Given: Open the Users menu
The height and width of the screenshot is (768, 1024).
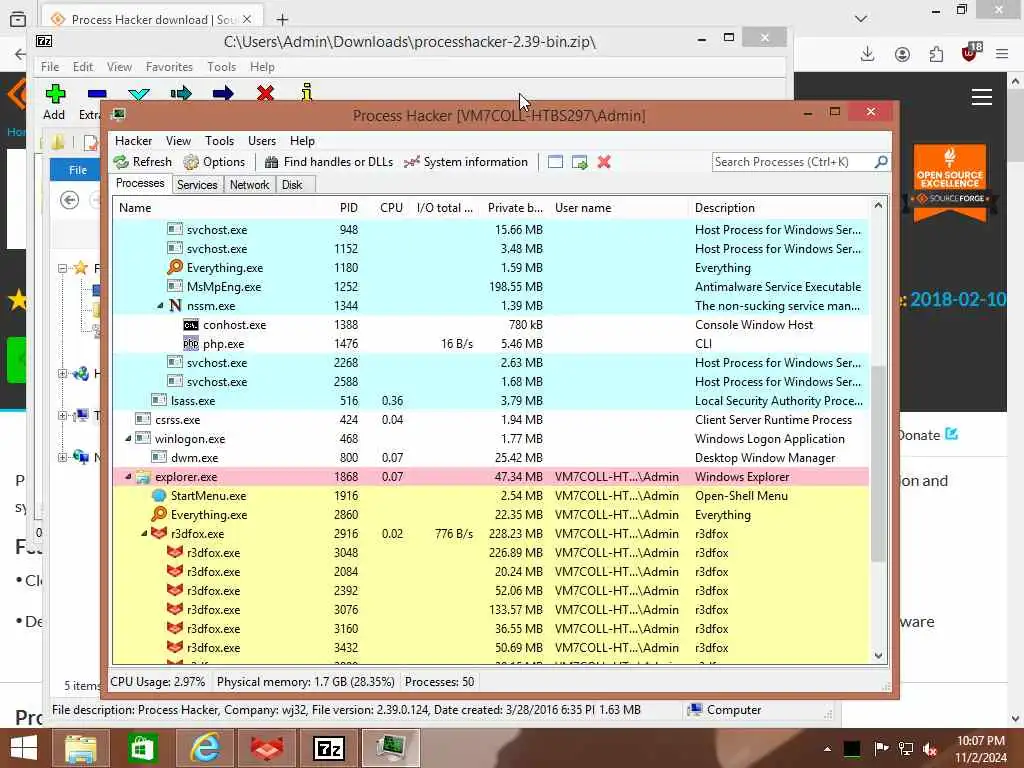Looking at the screenshot, I should 262,141.
